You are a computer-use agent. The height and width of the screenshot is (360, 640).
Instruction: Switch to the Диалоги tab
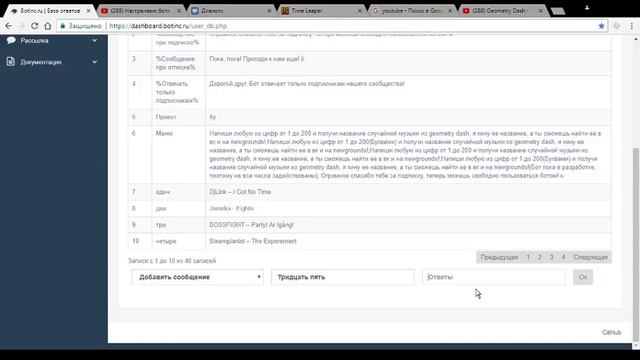pyautogui.click(x=231, y=11)
